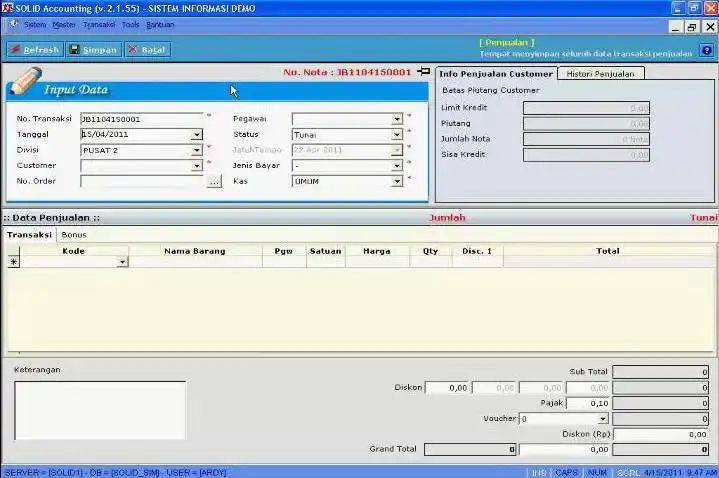Click the Total column header
This screenshot has height=478, width=719.
(x=608, y=251)
